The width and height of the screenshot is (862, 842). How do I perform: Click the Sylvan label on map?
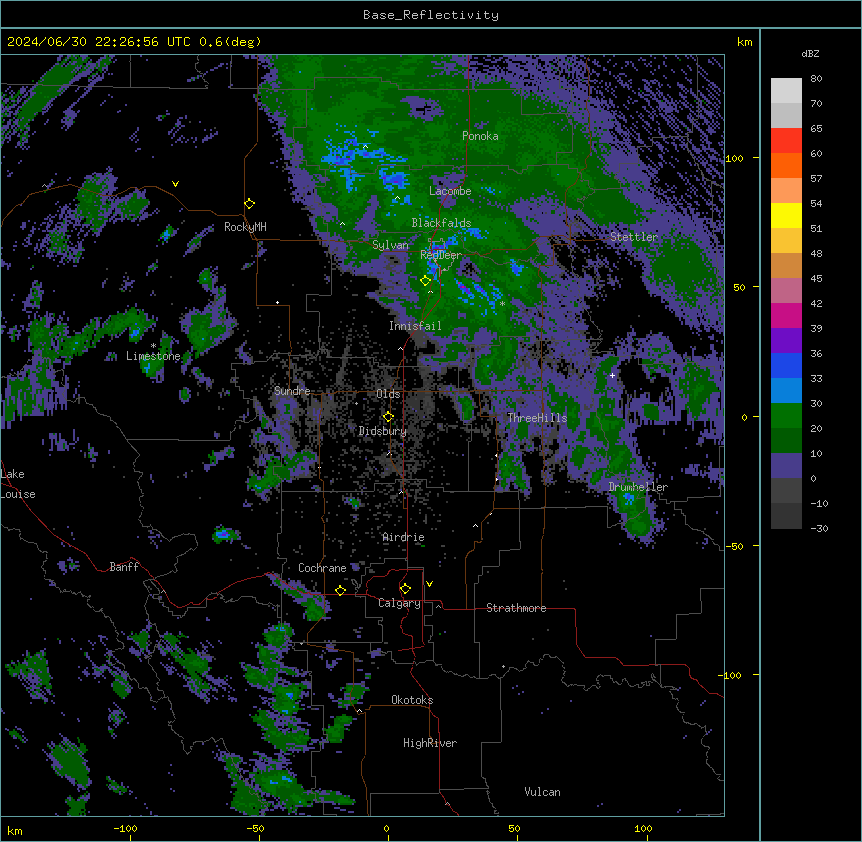point(390,245)
